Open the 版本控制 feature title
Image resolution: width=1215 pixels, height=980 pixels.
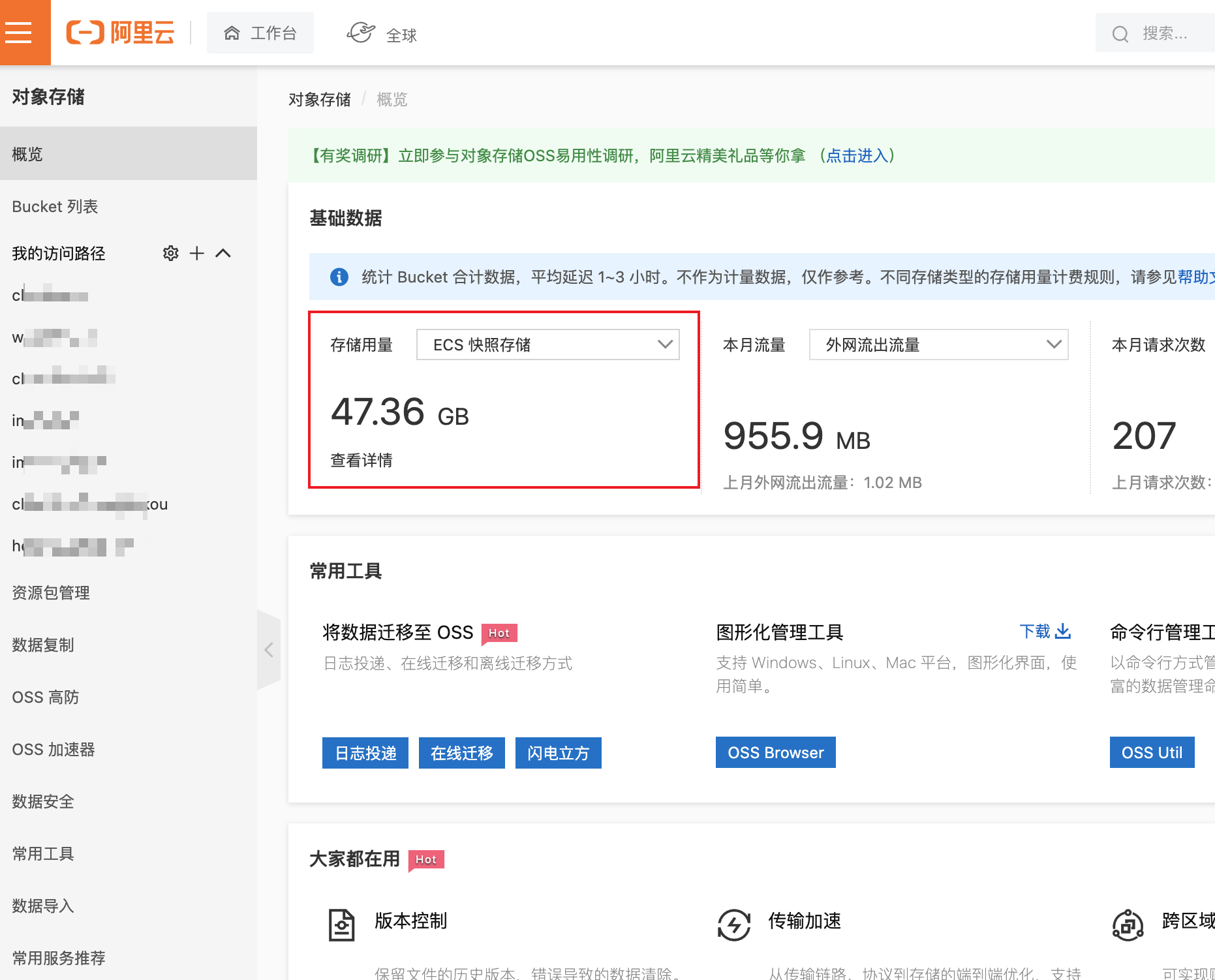point(411,921)
